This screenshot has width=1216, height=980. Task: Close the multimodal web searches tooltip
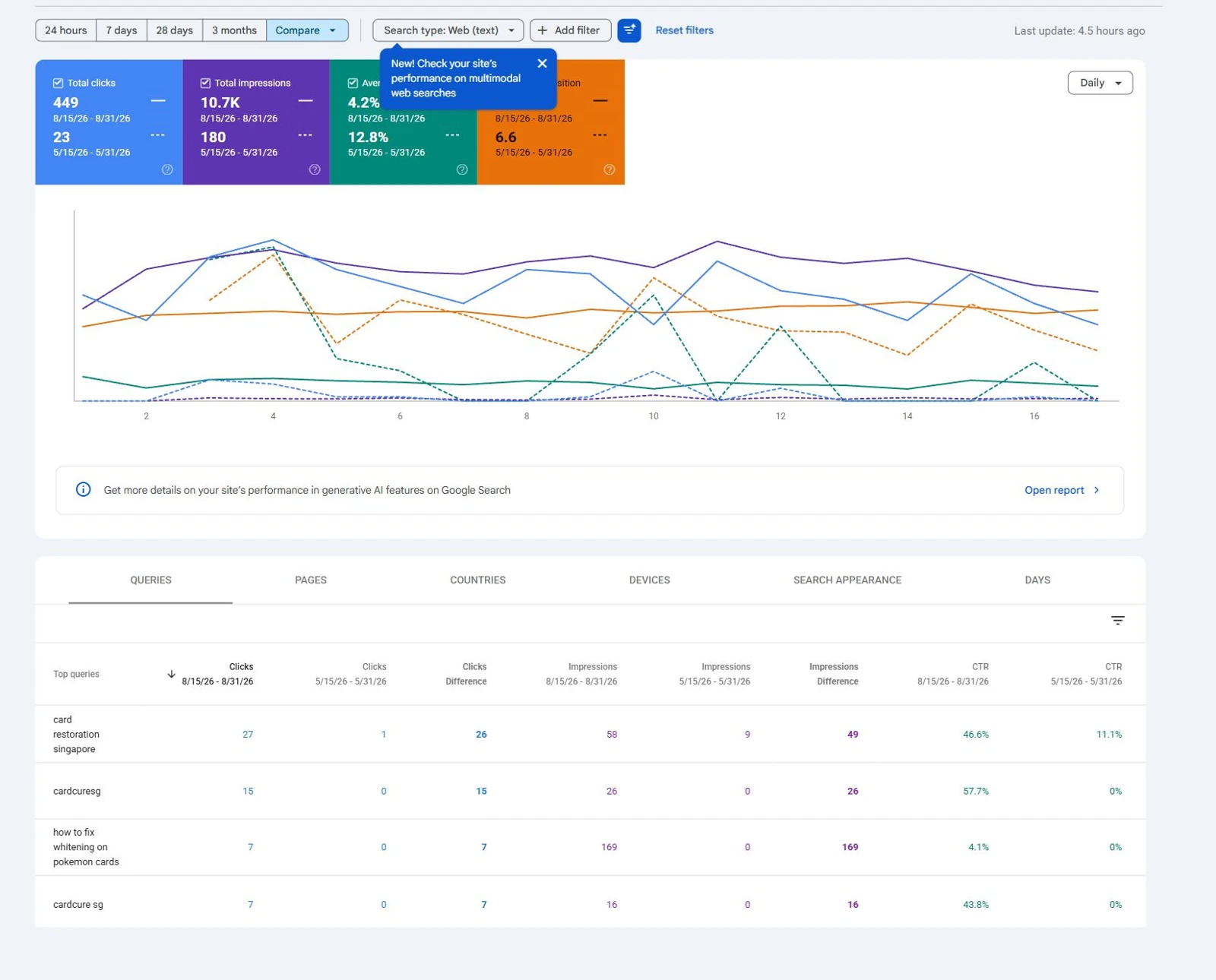(542, 64)
